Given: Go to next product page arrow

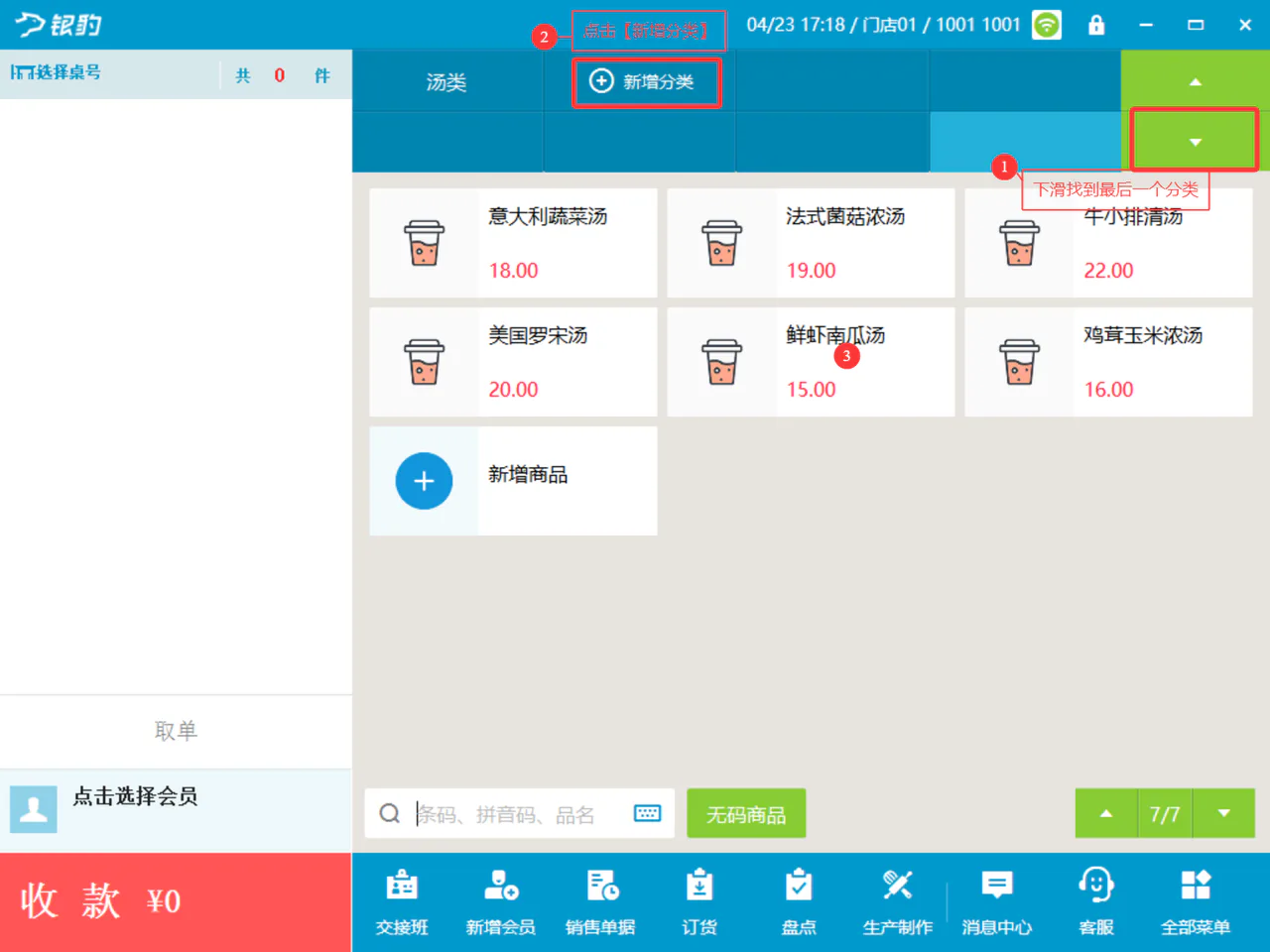Looking at the screenshot, I should click(1224, 813).
